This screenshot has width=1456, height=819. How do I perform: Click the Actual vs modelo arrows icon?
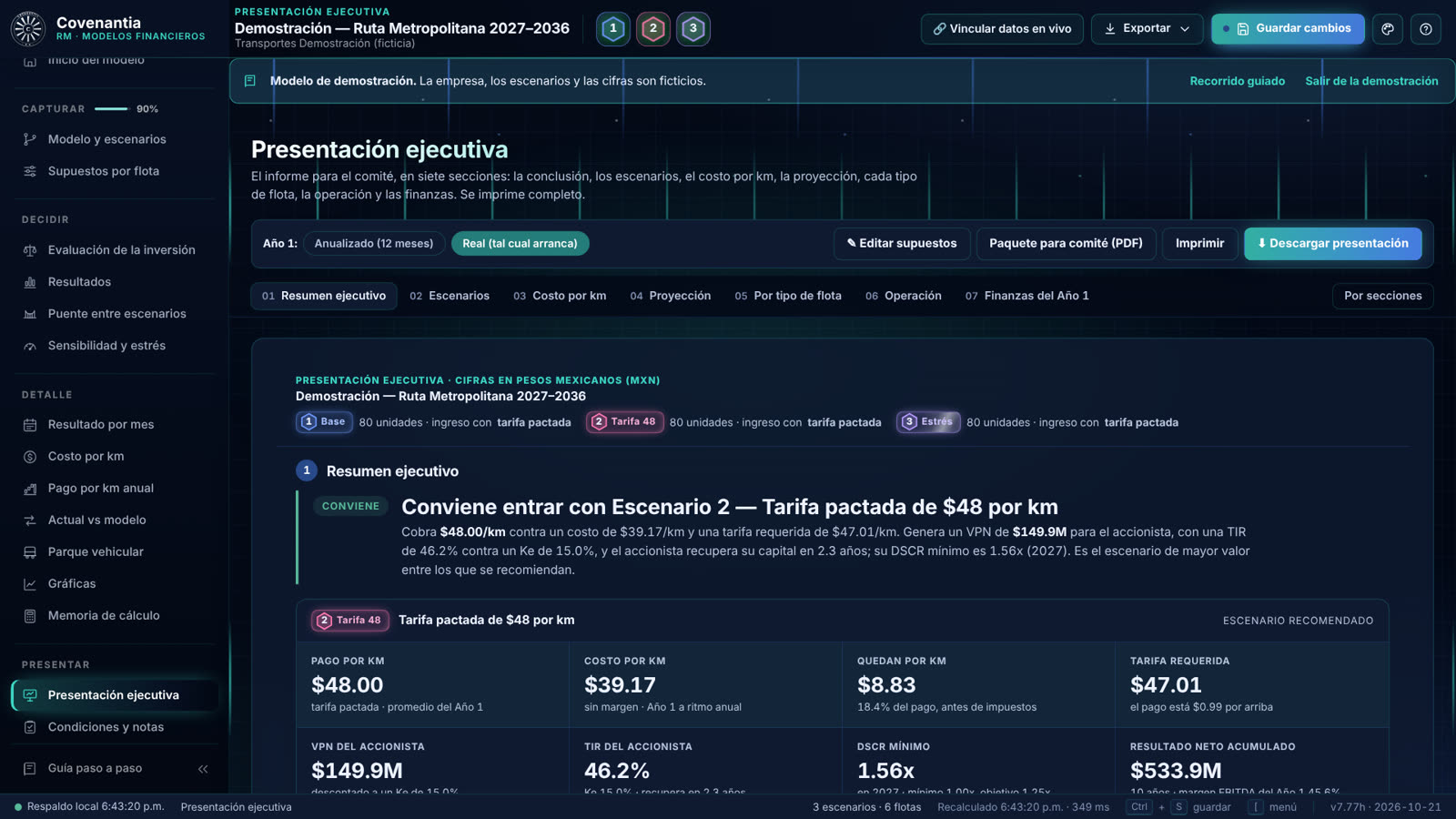tap(30, 521)
